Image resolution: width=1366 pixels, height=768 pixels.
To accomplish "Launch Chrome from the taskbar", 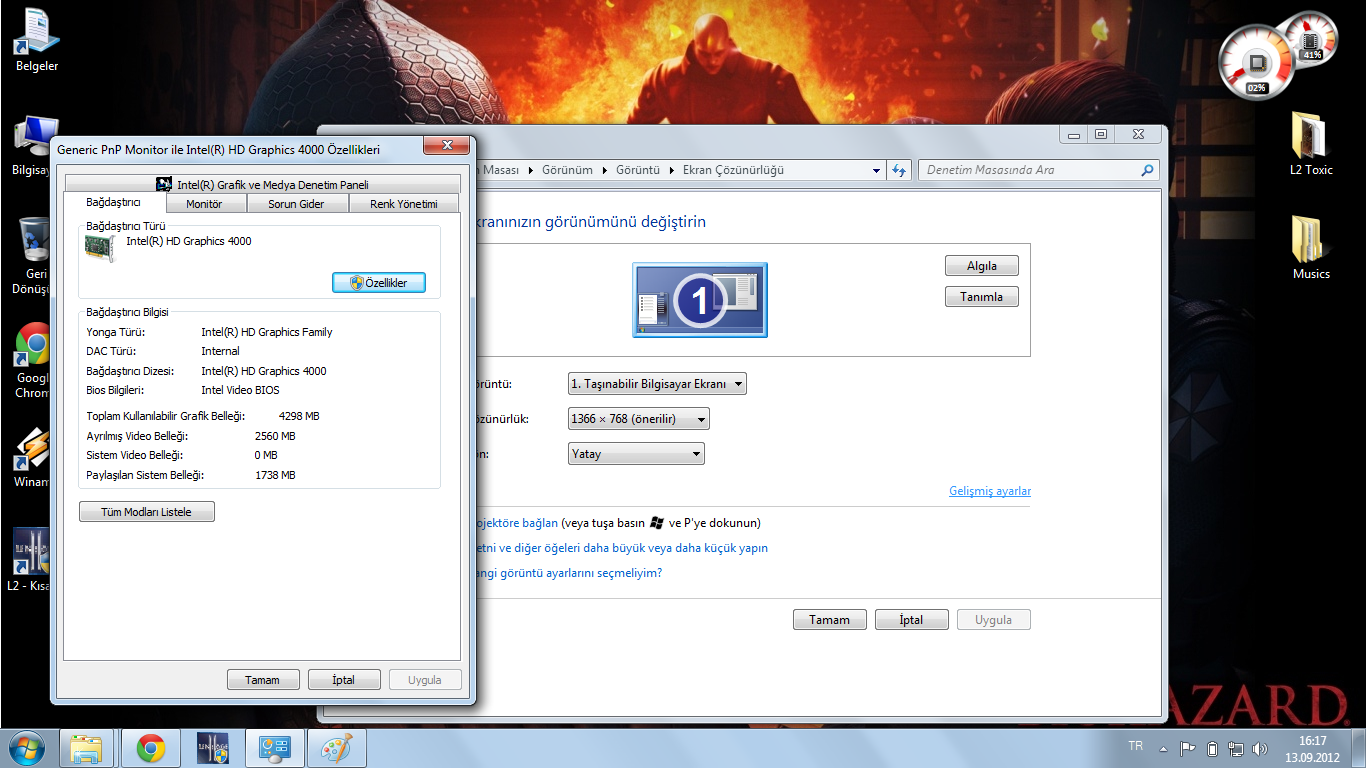I will coord(151,748).
